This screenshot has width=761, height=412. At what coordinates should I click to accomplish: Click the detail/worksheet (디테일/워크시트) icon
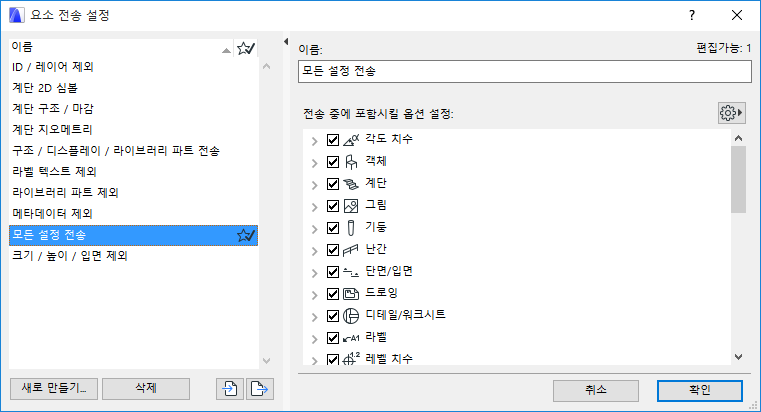click(351, 316)
